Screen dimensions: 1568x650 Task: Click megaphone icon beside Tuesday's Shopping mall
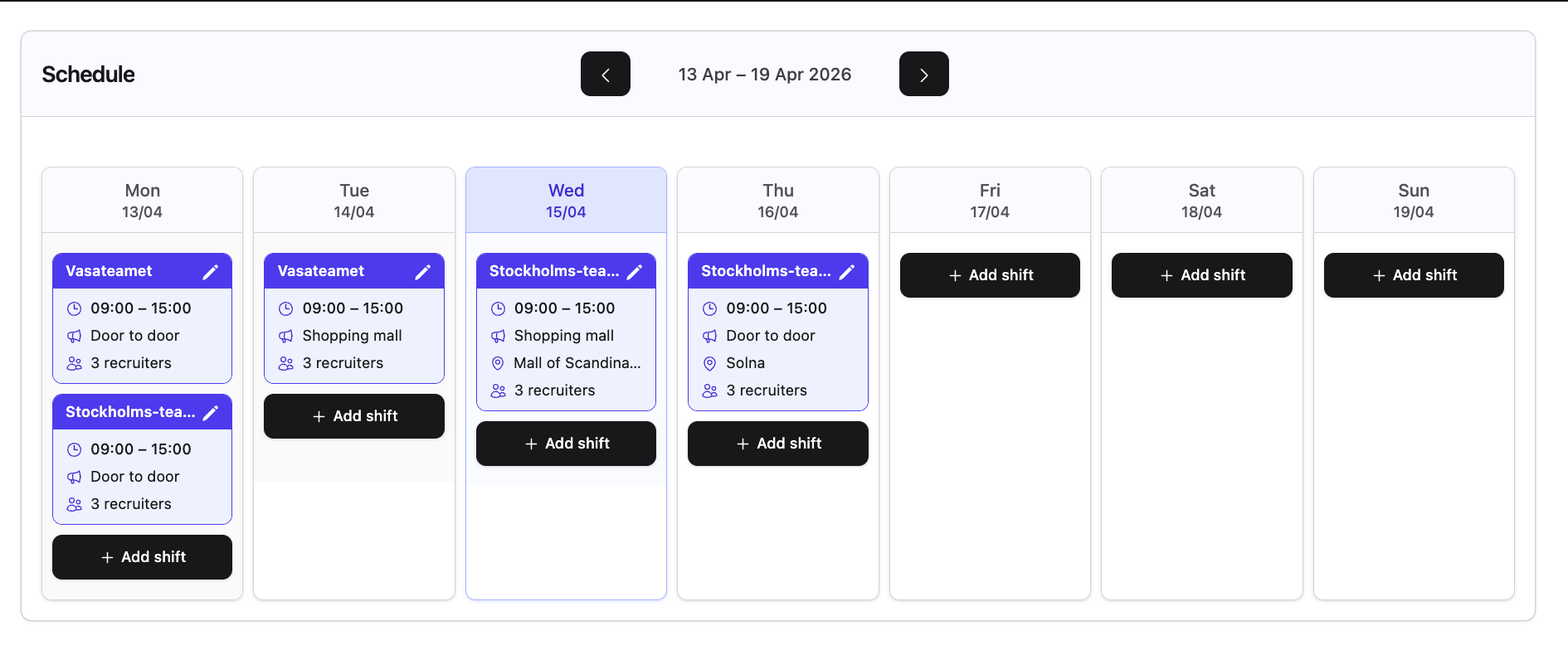coord(286,336)
